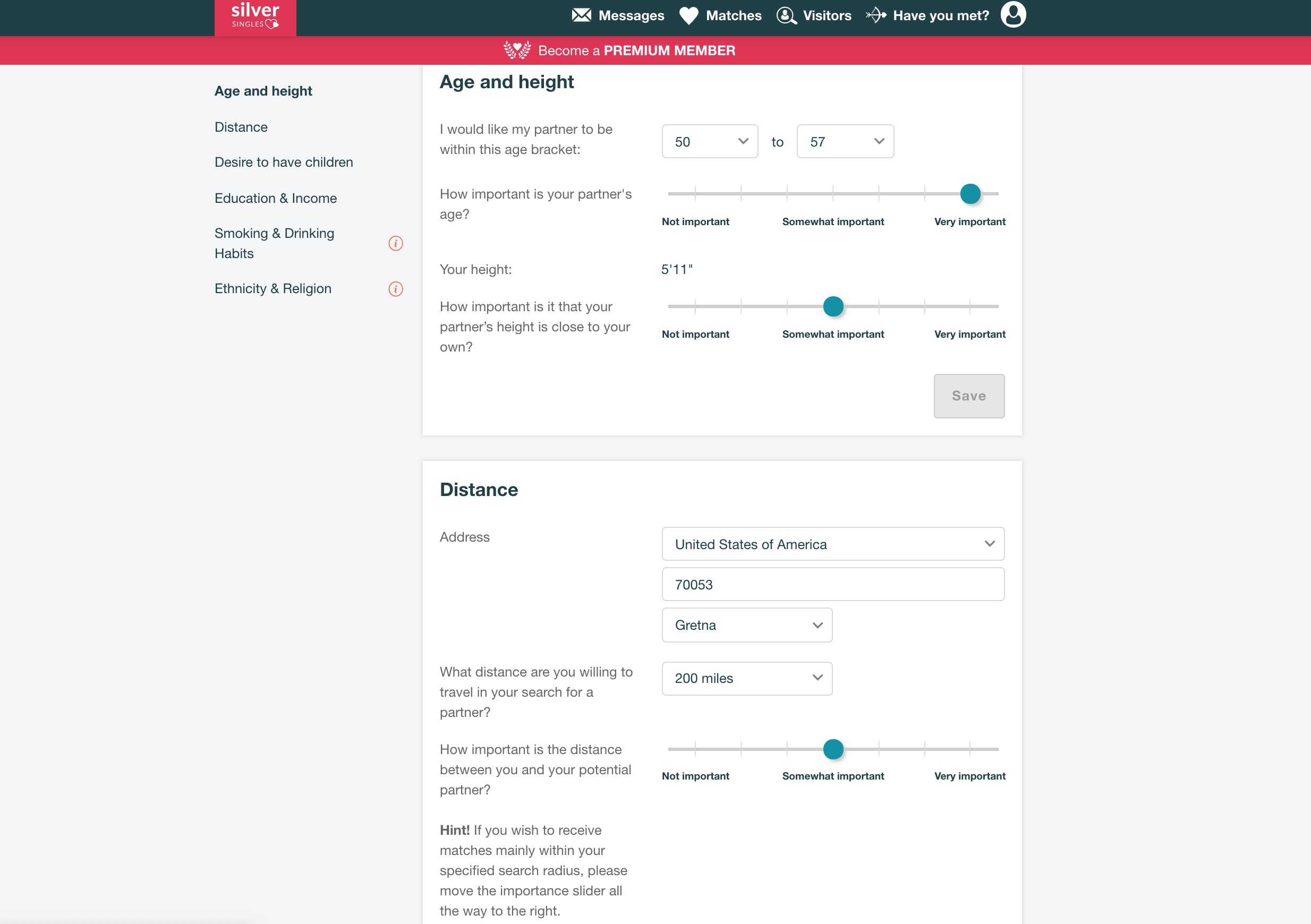Click Very important under height slider

pyautogui.click(x=969, y=334)
